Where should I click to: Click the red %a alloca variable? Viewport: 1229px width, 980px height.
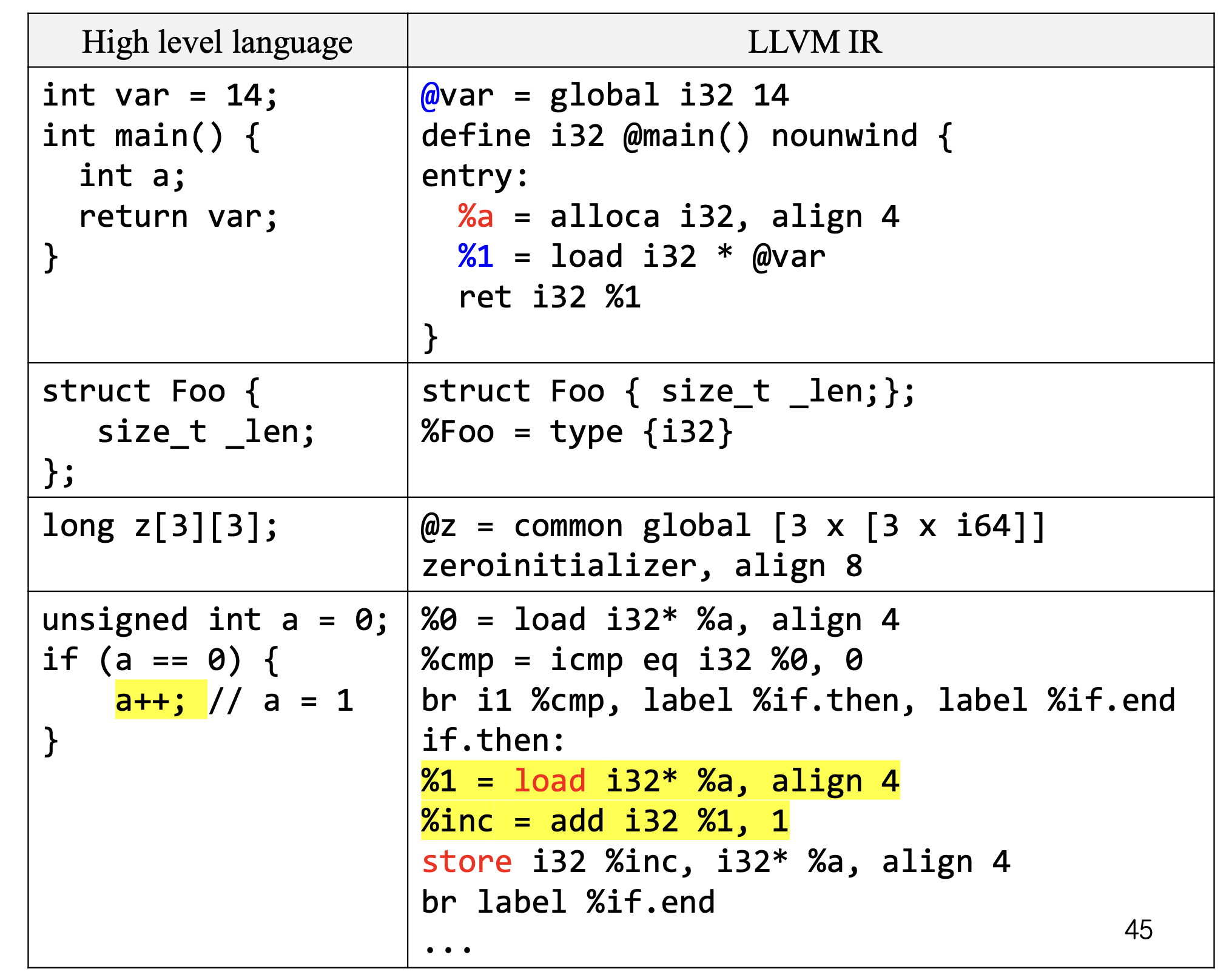pyautogui.click(x=476, y=217)
